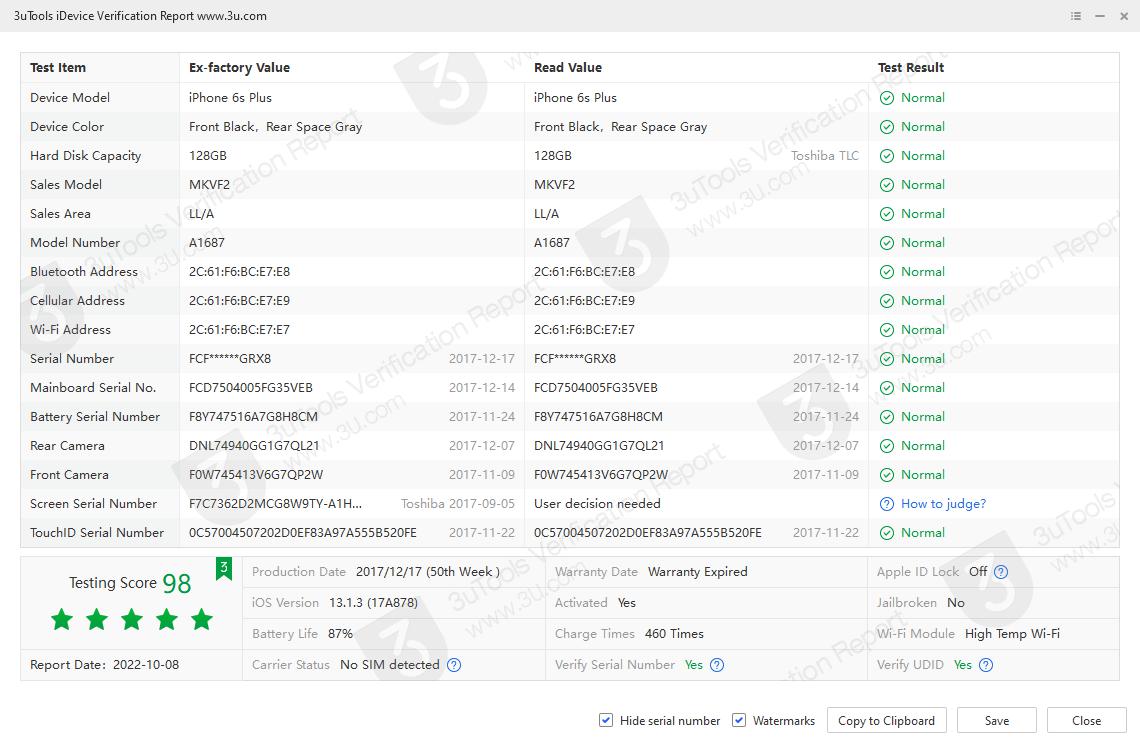Click the Carrier Status help icon

pyautogui.click(x=454, y=665)
